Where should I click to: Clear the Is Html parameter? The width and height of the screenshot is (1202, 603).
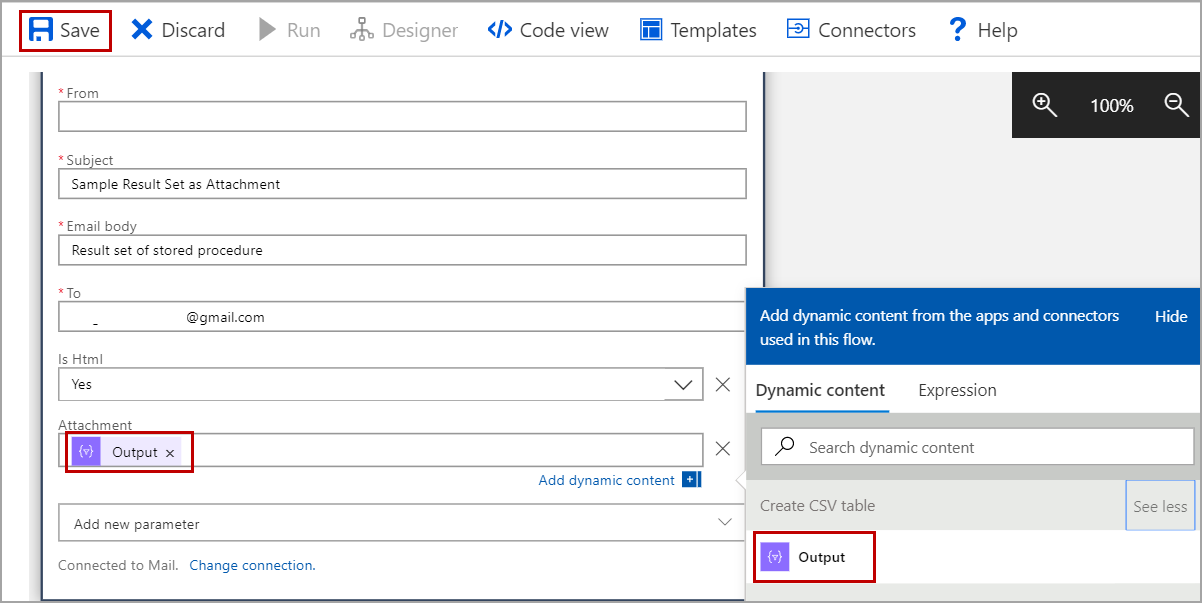click(x=723, y=384)
